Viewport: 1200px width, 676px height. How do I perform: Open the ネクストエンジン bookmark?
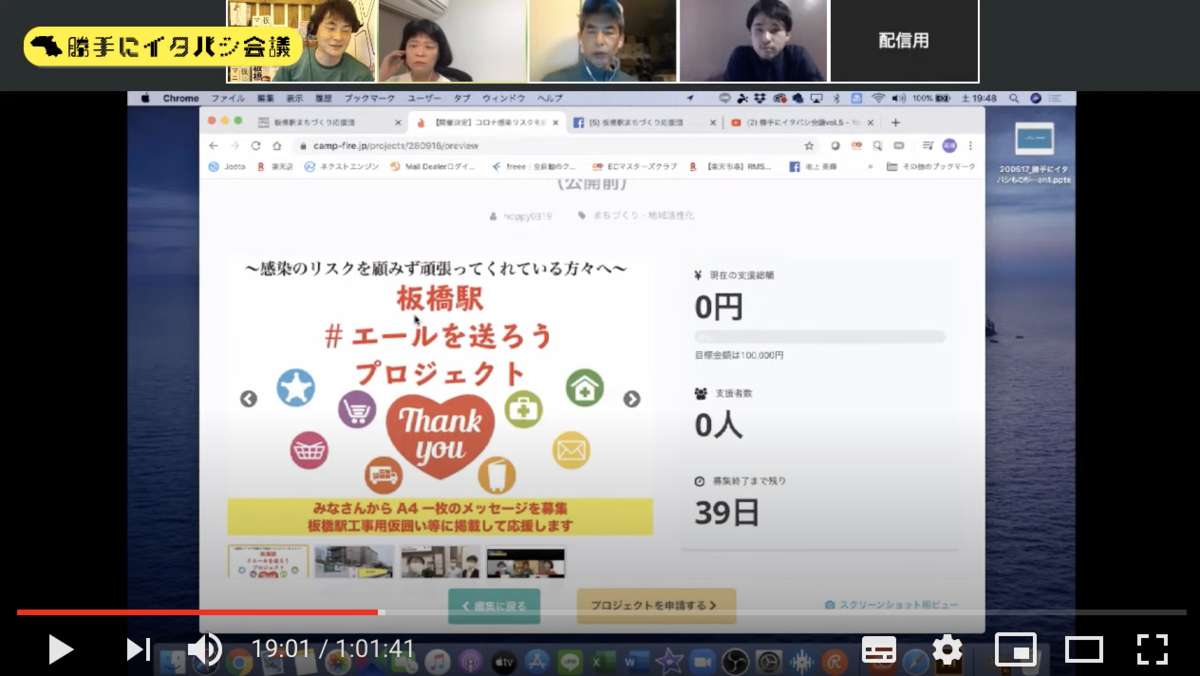[341, 167]
